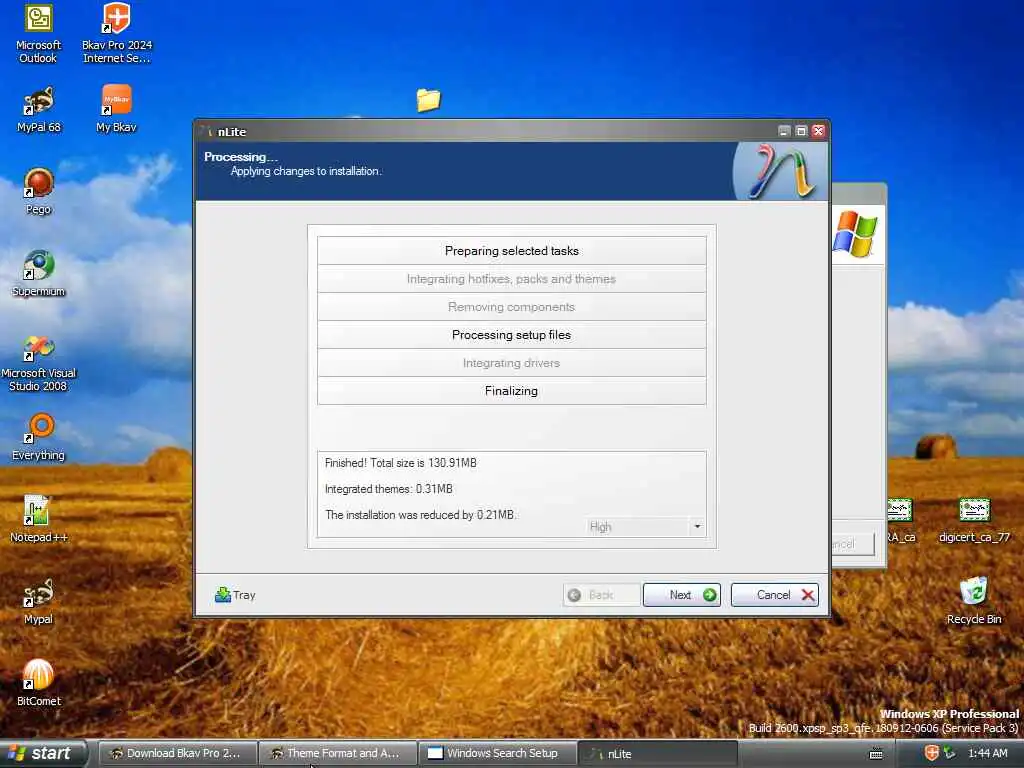Viewport: 1024px width, 768px height.
Task: Click the Finalizing step
Action: (x=511, y=391)
